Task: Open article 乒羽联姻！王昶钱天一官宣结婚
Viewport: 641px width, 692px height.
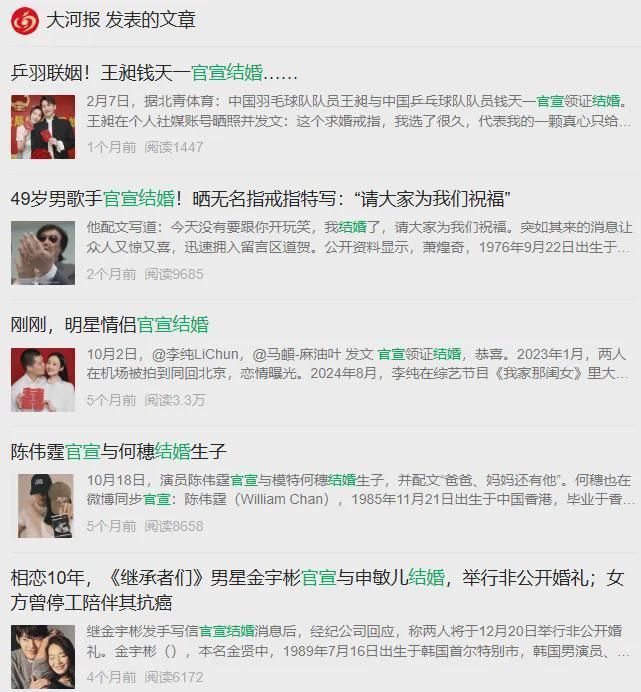Action: click(154, 73)
